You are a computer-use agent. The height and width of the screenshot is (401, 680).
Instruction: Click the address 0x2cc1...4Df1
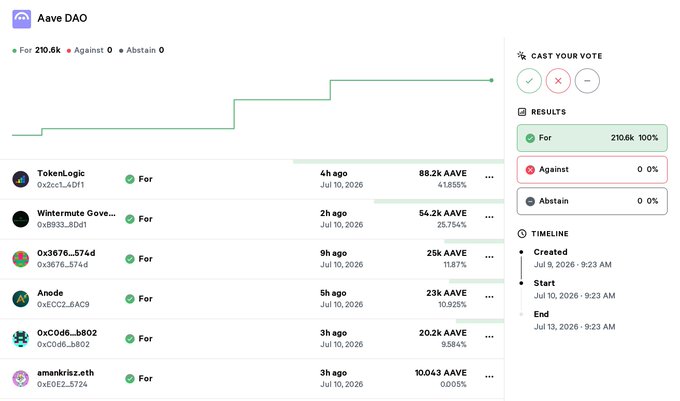click(61, 185)
